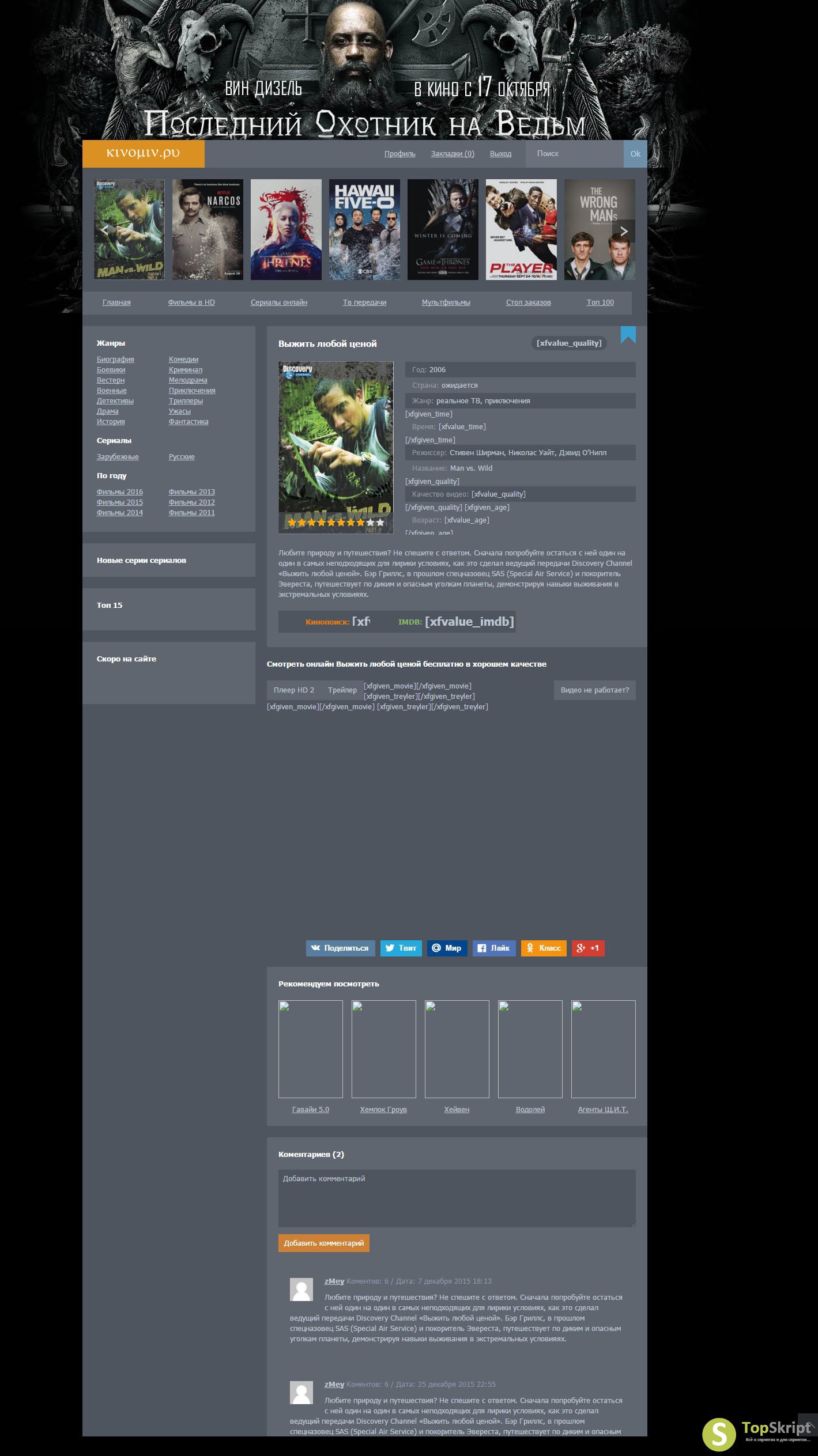
Task: Select Детективы genre link
Action: (x=115, y=401)
